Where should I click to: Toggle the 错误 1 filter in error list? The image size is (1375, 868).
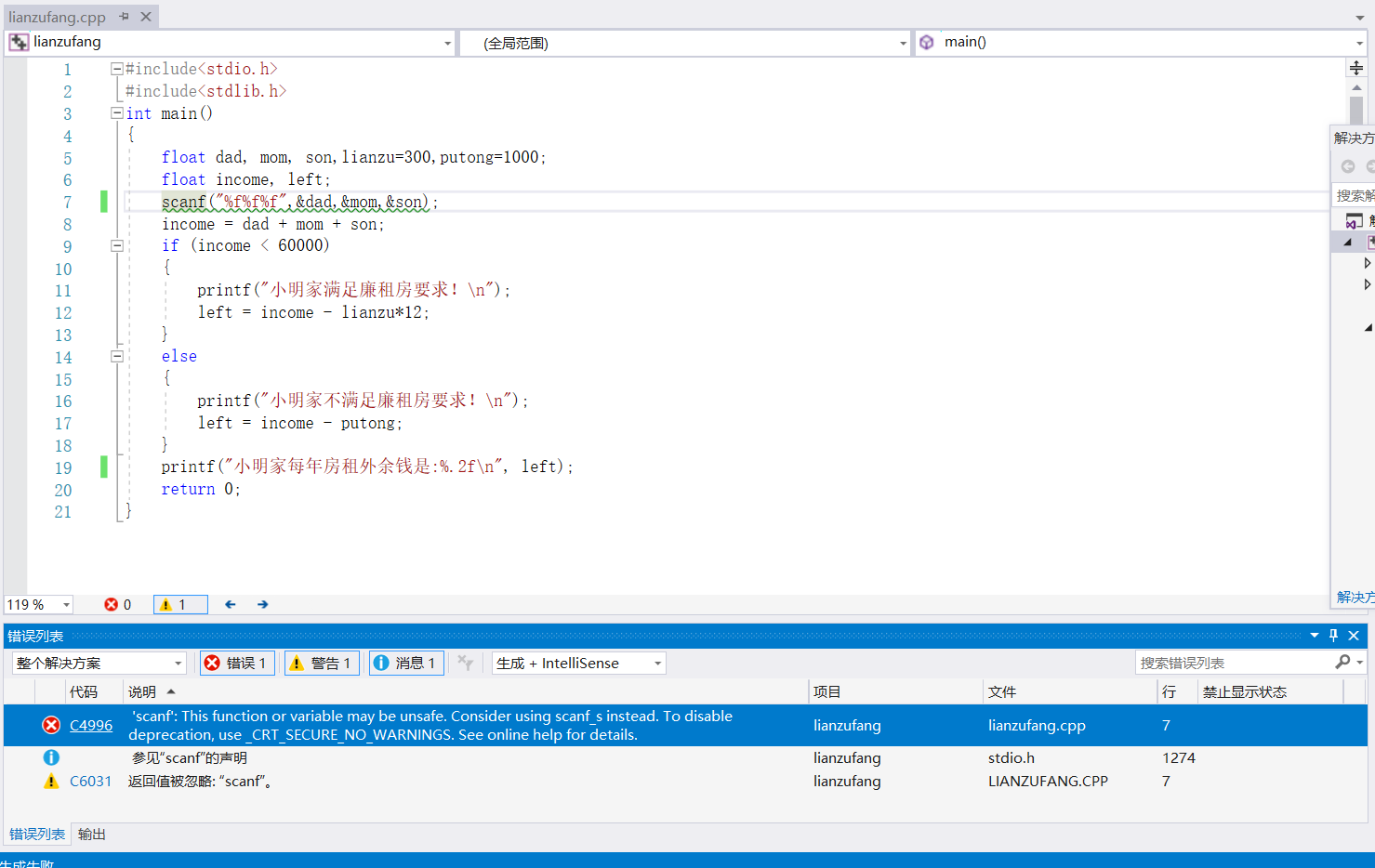point(237,663)
